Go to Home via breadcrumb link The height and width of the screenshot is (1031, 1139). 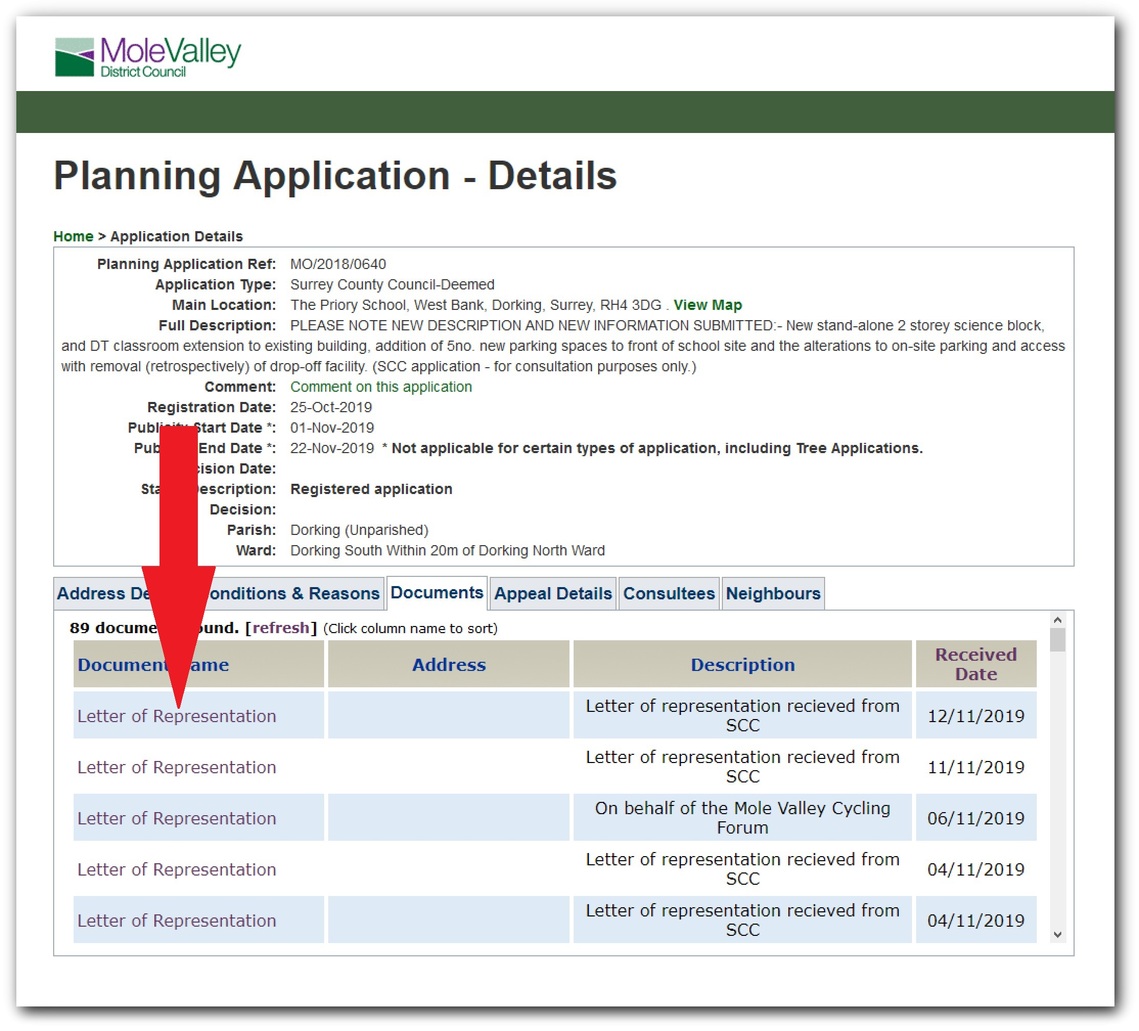click(73, 237)
